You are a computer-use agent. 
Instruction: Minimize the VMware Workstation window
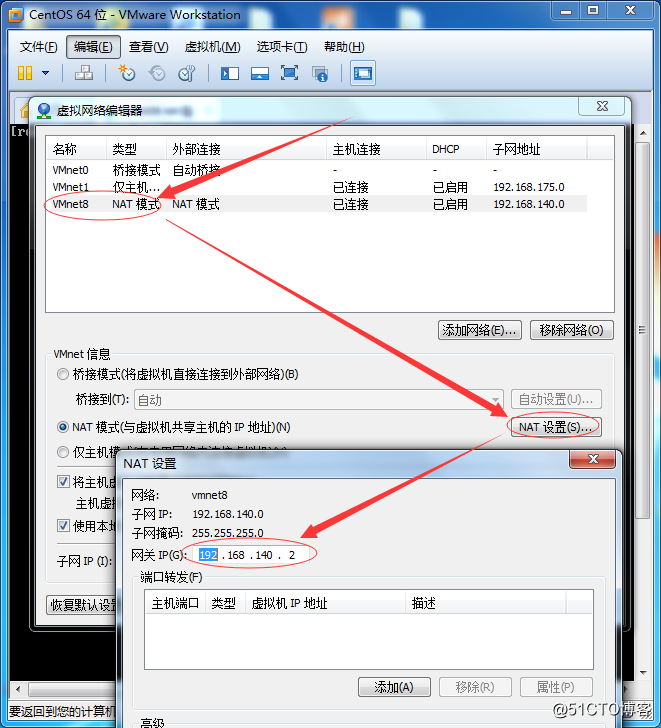coord(566,11)
